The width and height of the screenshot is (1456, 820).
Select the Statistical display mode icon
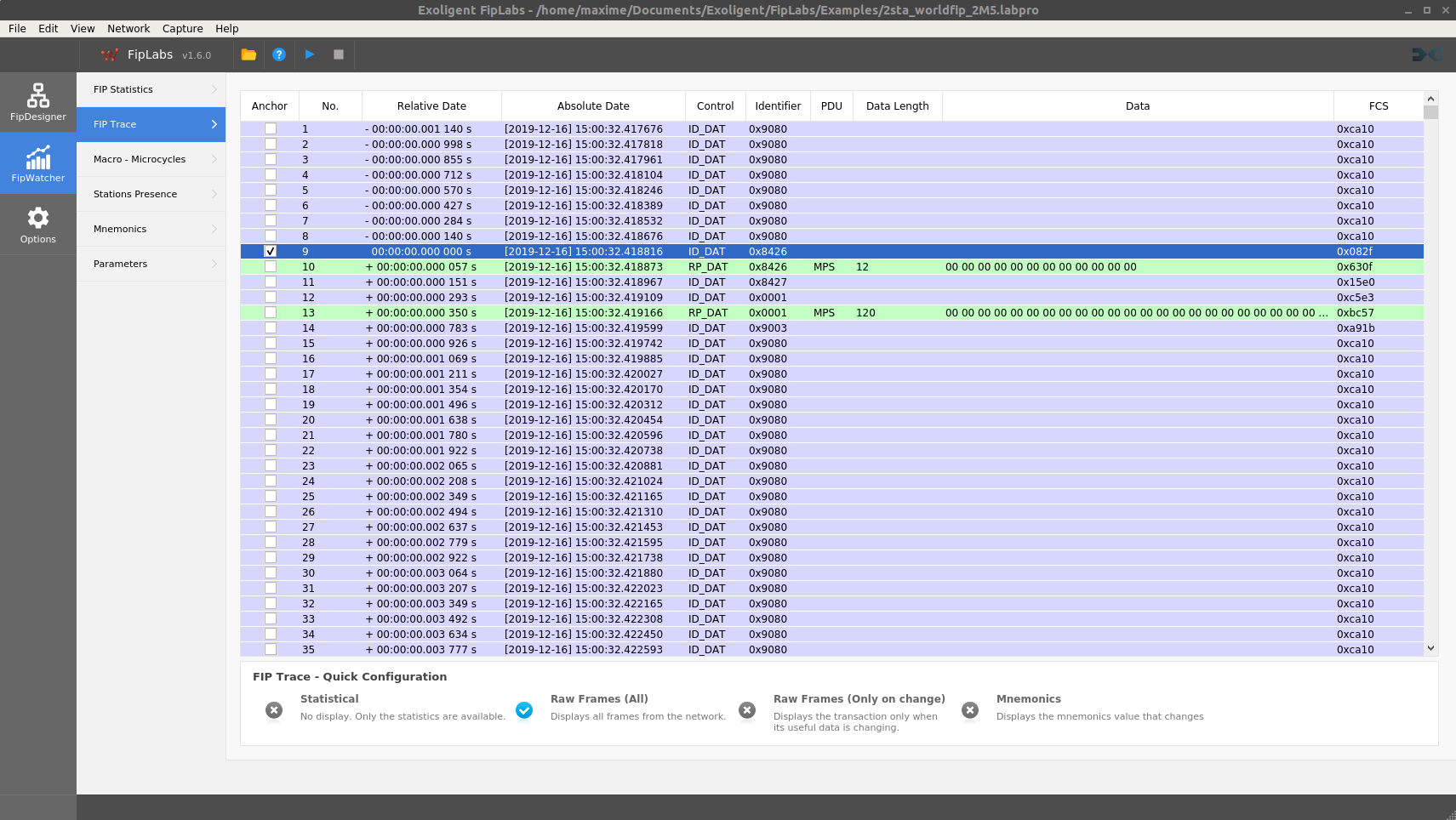[274, 710]
